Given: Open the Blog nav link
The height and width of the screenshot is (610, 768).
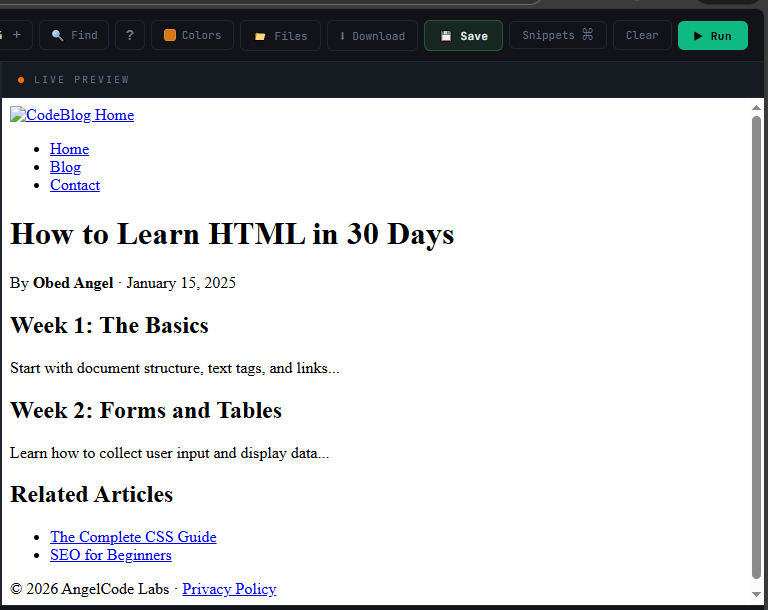Looking at the screenshot, I should point(65,167).
